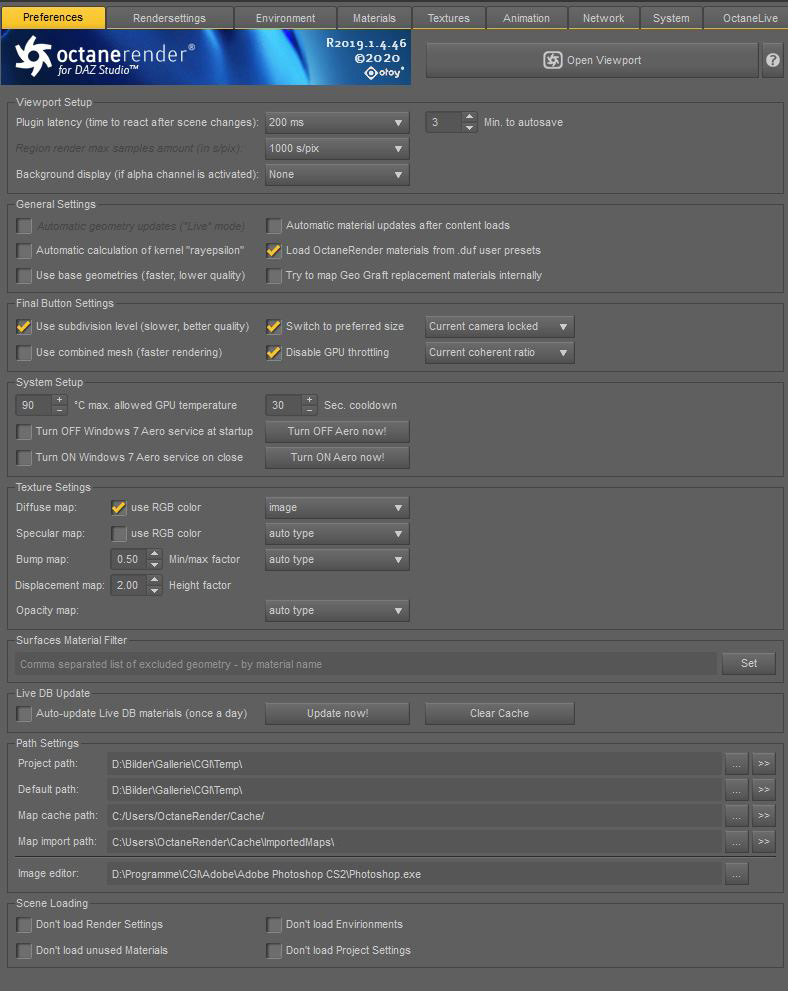This screenshot has height=991, width=788.
Task: Decrease the Min. to autosave value
Action: tap(469, 128)
